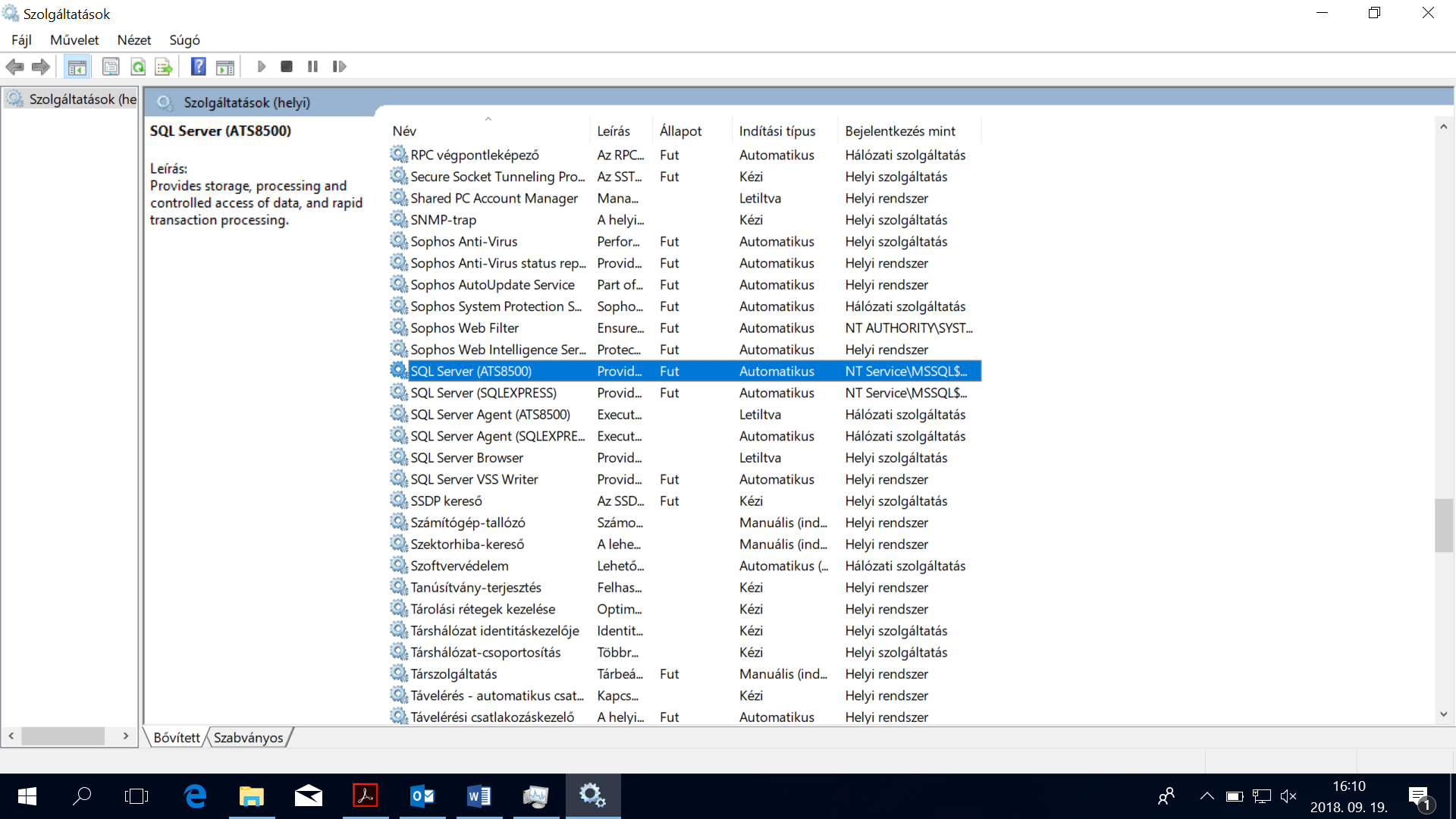
Task: Select the Társzolgáltatás service
Action: click(x=685, y=673)
